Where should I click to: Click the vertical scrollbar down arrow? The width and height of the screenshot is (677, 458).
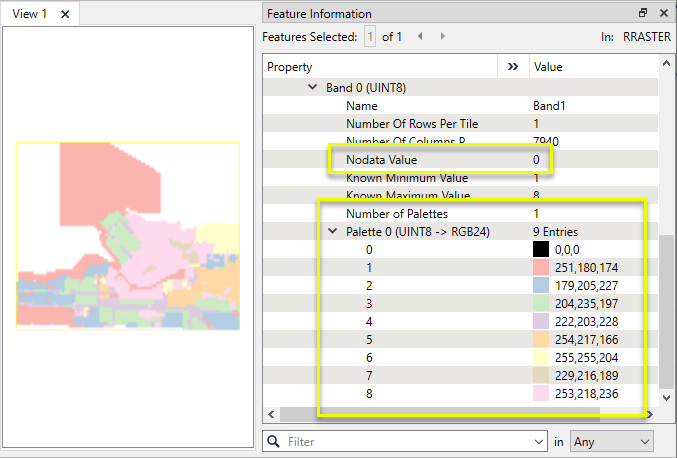point(667,397)
